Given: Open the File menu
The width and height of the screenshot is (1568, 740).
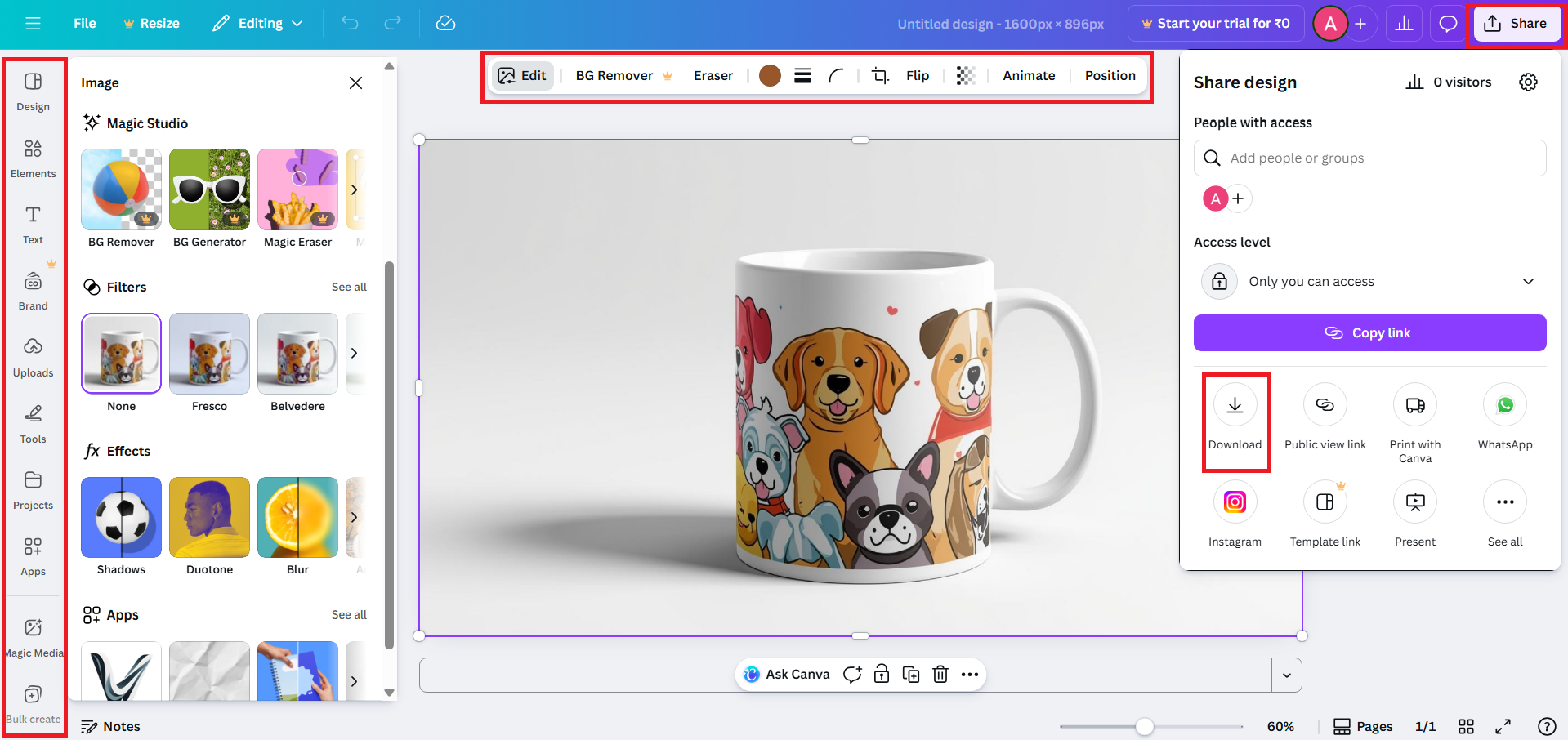Looking at the screenshot, I should (x=84, y=23).
